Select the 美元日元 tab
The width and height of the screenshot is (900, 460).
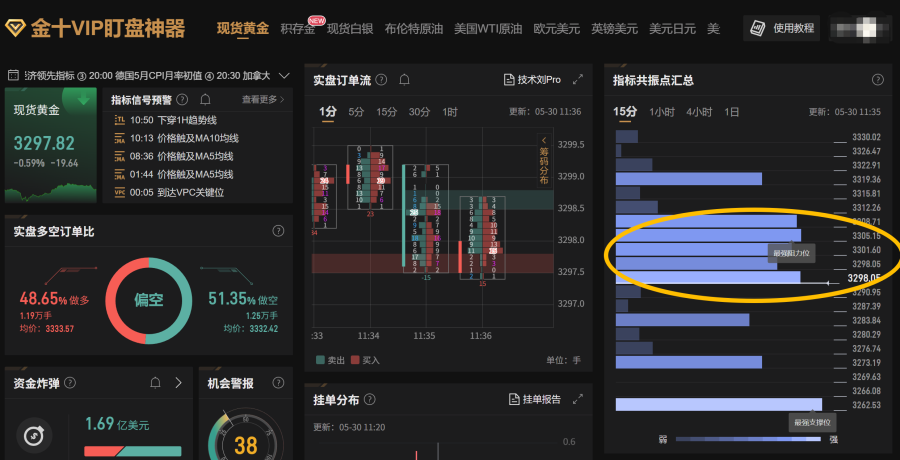coord(672,29)
